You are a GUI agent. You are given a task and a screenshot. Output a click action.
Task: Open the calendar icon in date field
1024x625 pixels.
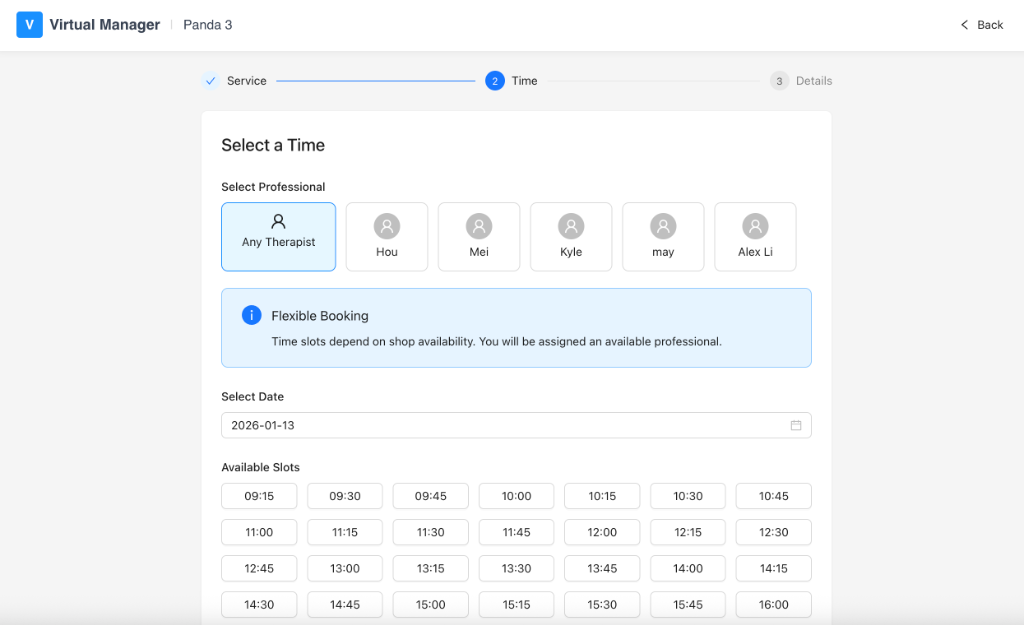point(795,425)
